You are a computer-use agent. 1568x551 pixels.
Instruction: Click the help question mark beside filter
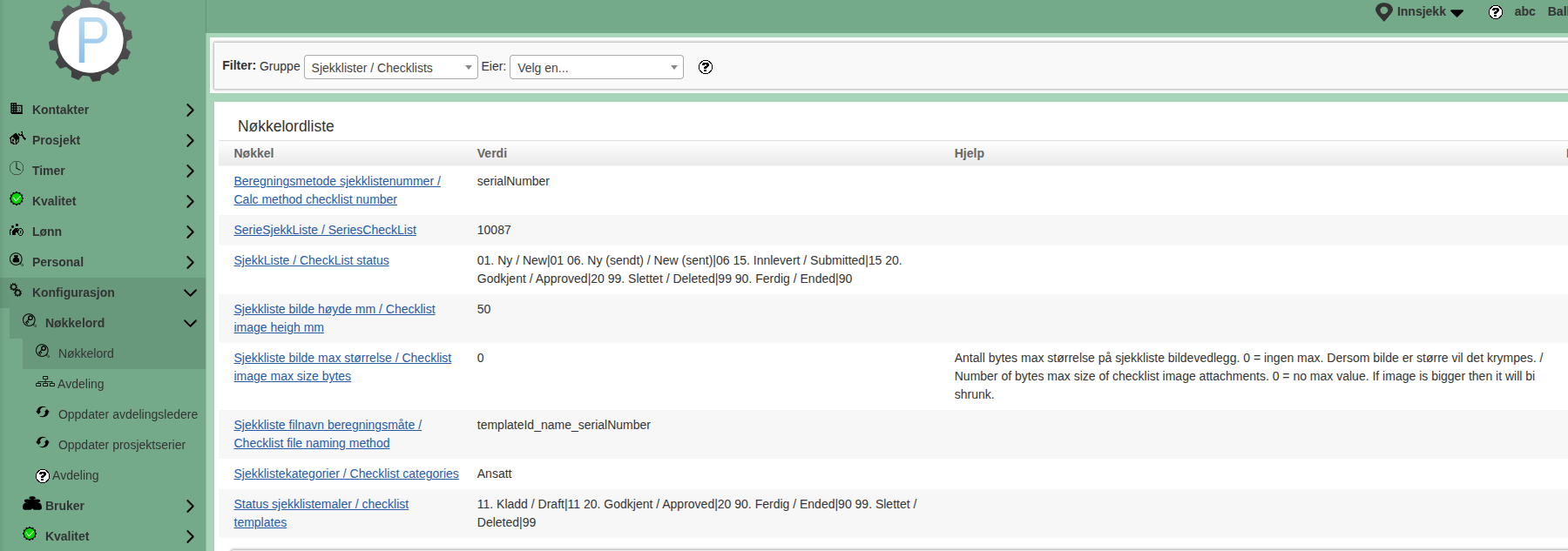(x=706, y=67)
